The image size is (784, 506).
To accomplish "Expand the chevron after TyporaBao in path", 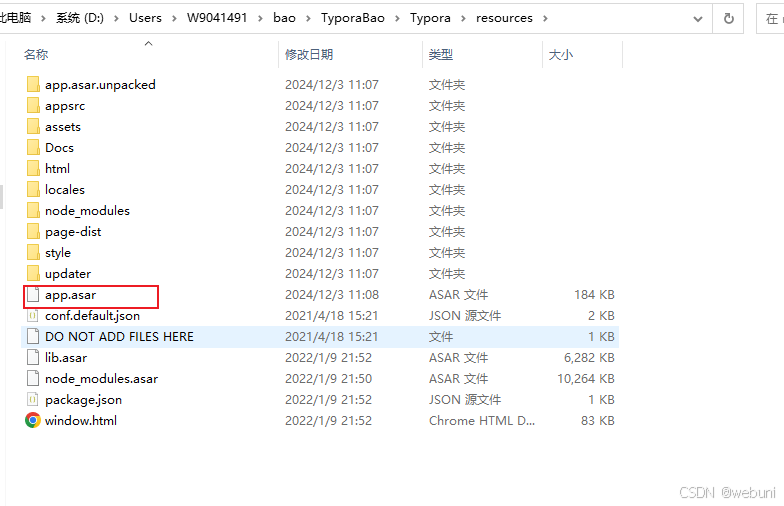I will (397, 18).
